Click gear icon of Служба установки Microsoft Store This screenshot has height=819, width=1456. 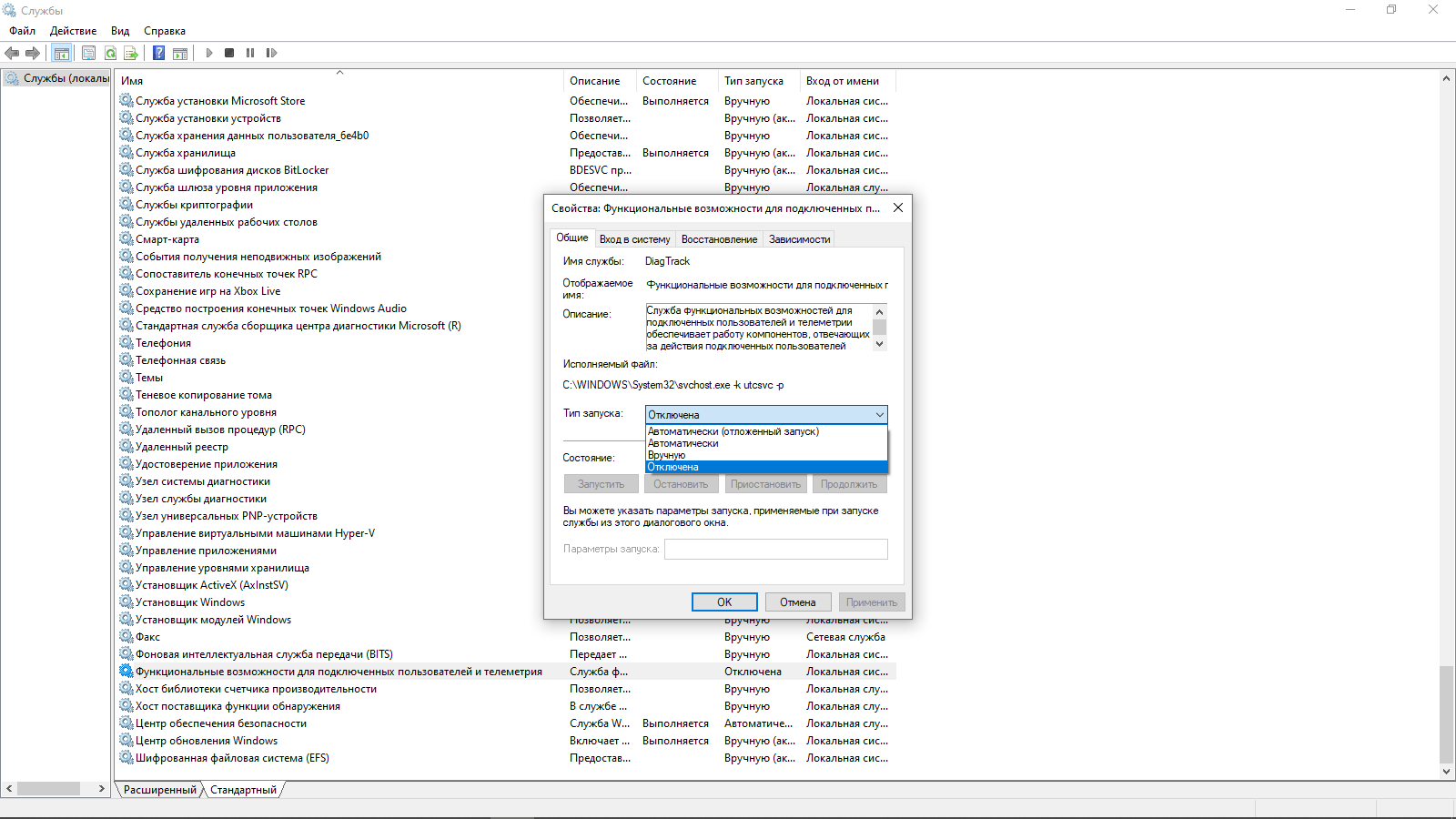pyautogui.click(x=126, y=101)
